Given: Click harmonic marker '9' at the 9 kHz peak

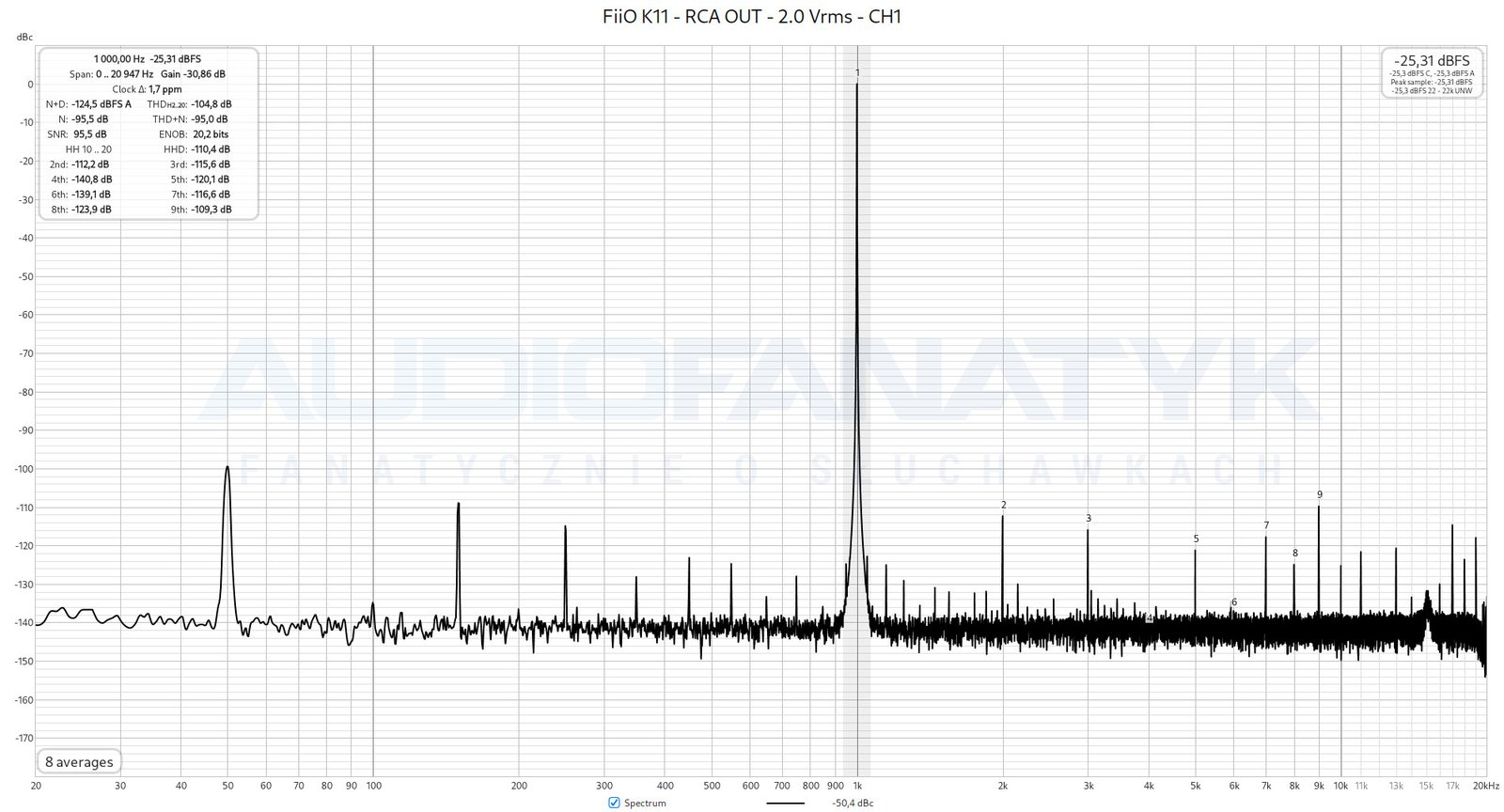Looking at the screenshot, I should click(1320, 494).
